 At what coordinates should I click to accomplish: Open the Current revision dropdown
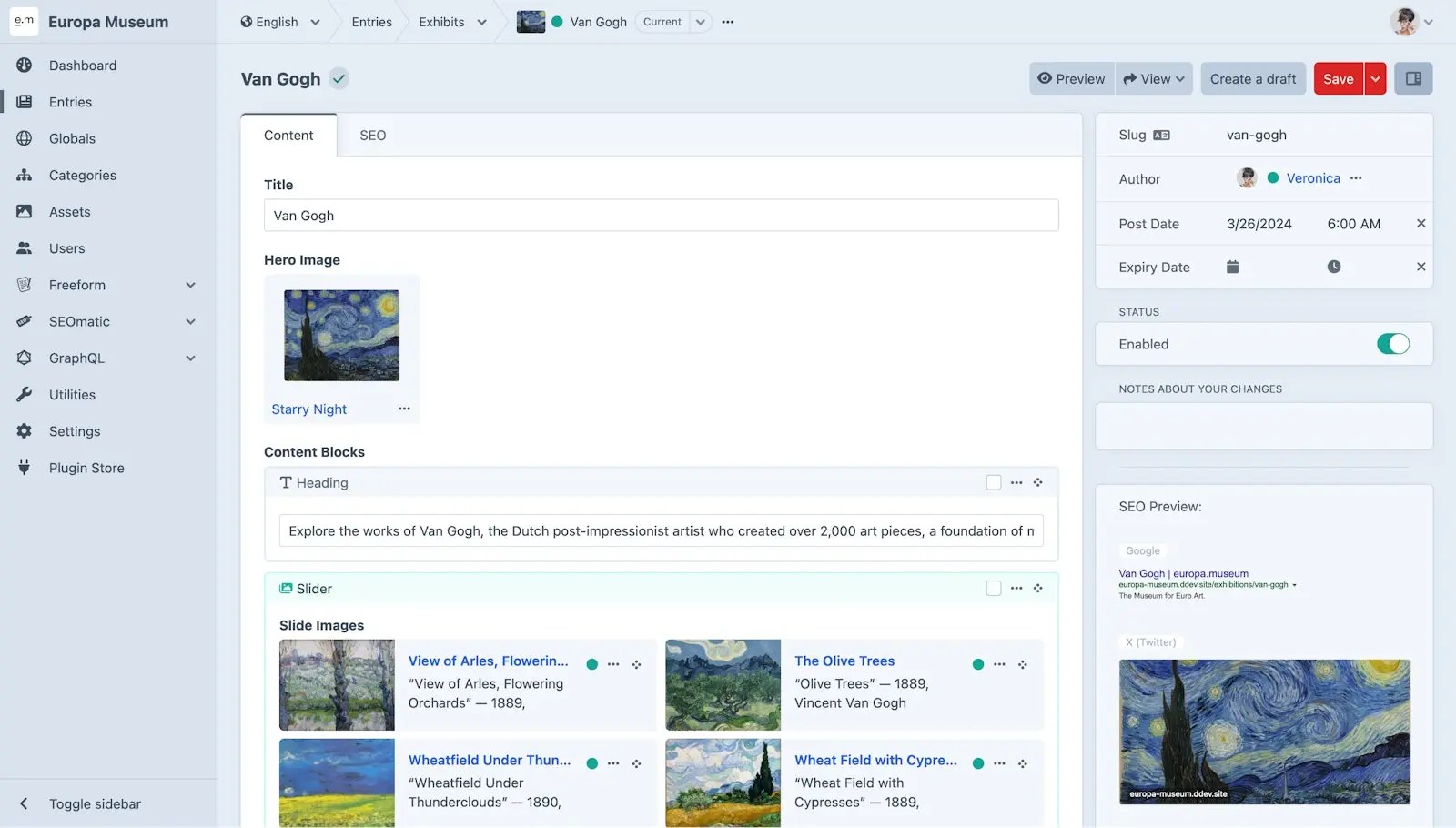[701, 22]
